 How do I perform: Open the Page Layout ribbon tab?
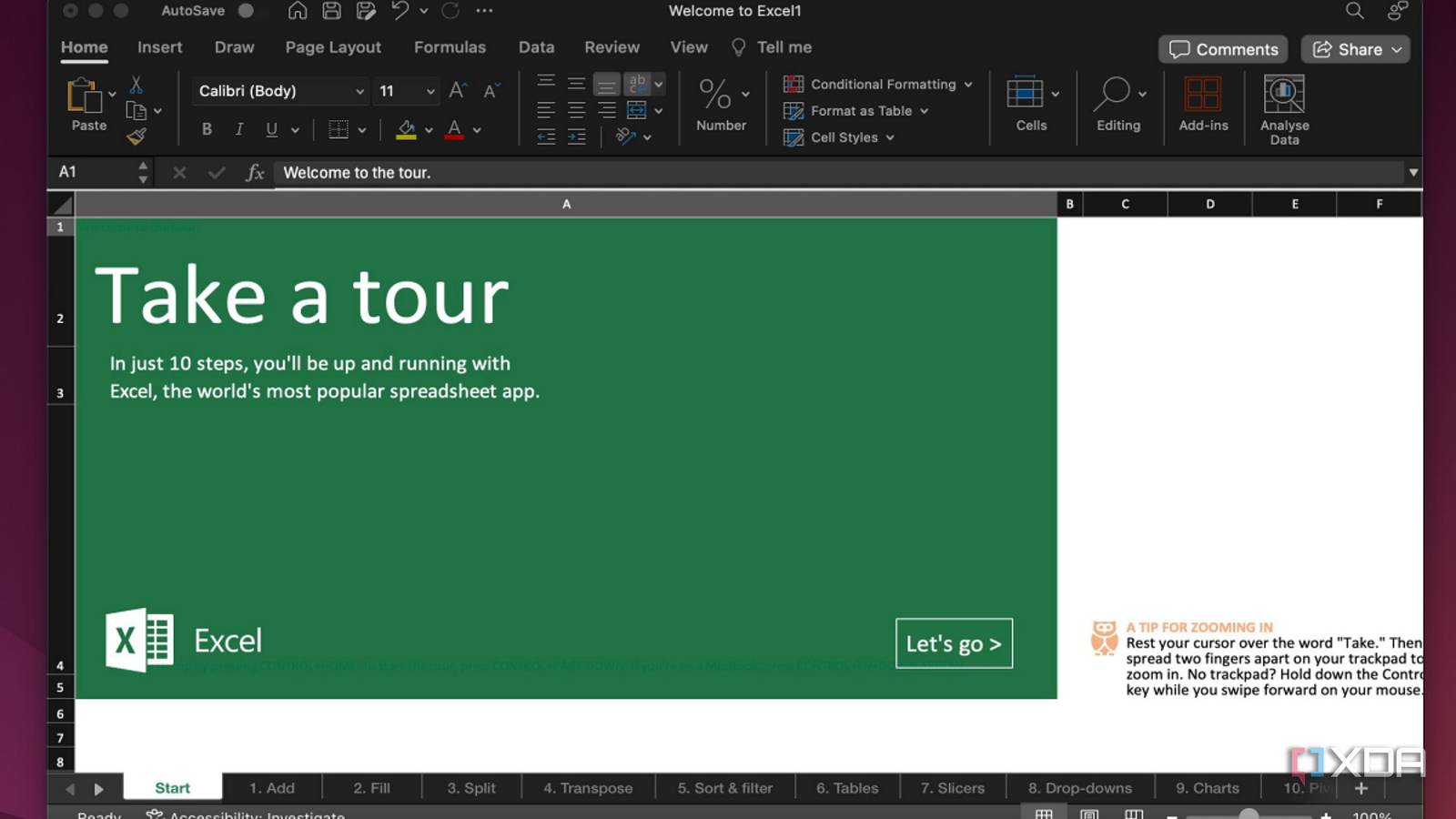pyautogui.click(x=333, y=47)
